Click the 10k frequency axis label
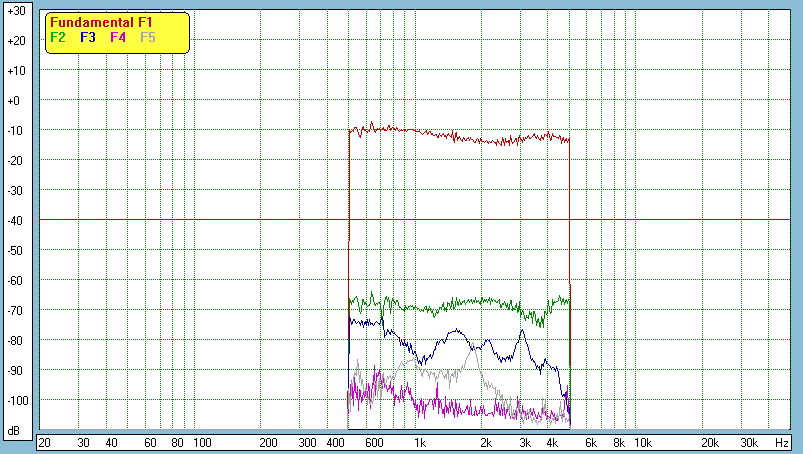 [x=643, y=442]
